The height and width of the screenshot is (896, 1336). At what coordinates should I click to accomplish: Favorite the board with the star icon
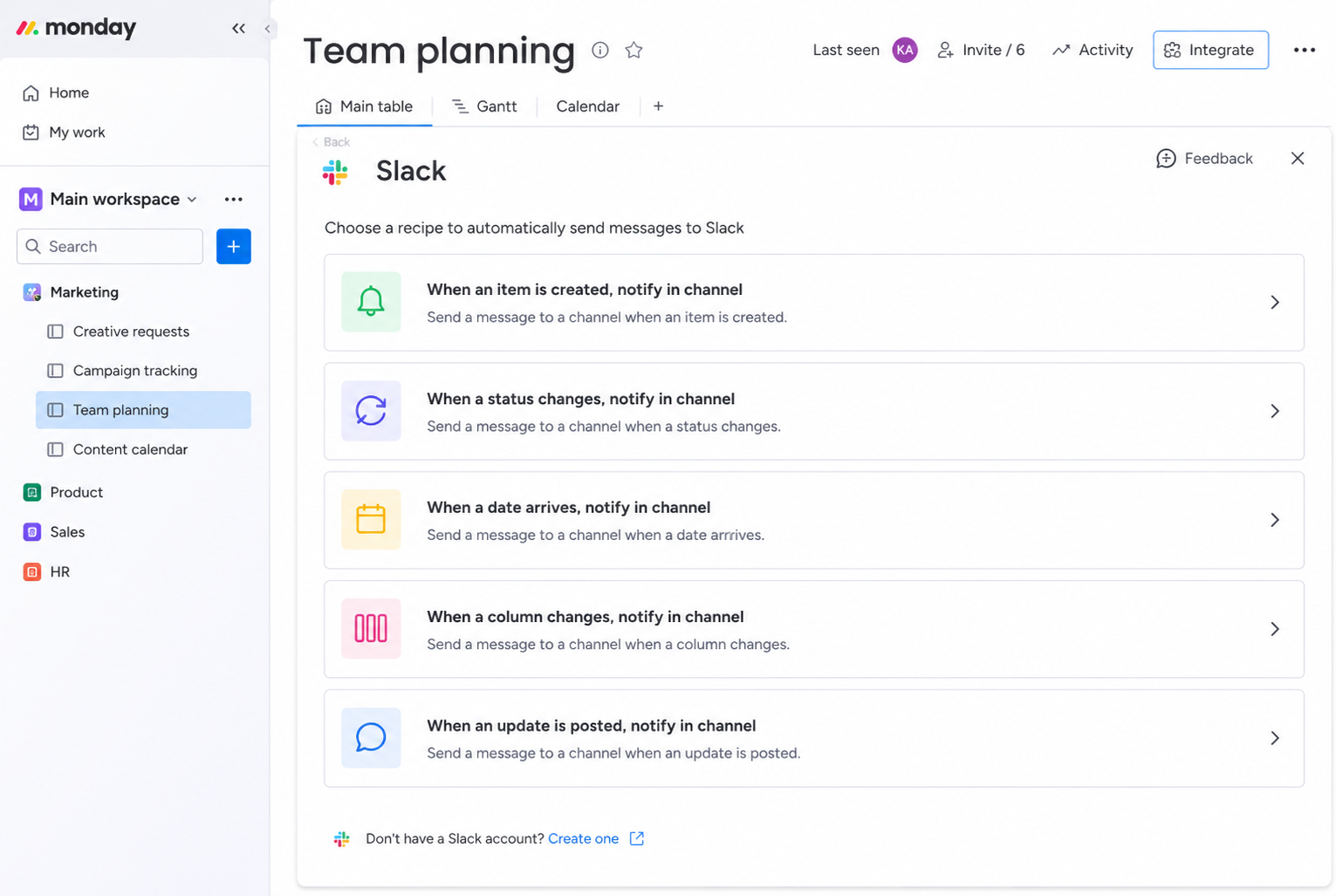click(x=634, y=51)
